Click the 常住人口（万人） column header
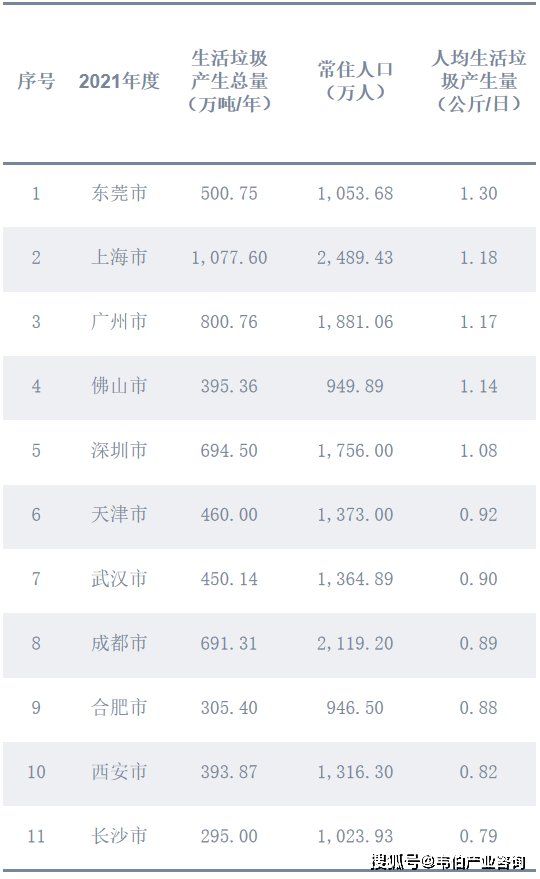 (355, 81)
